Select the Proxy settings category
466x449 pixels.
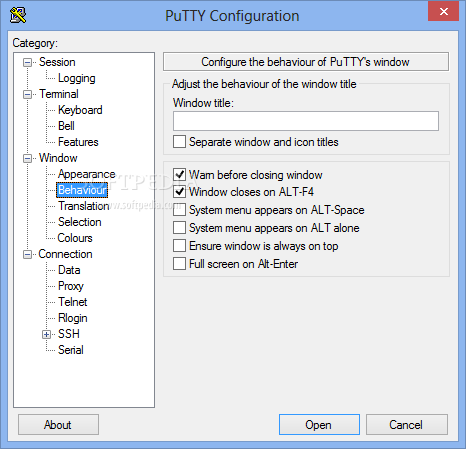point(71,286)
